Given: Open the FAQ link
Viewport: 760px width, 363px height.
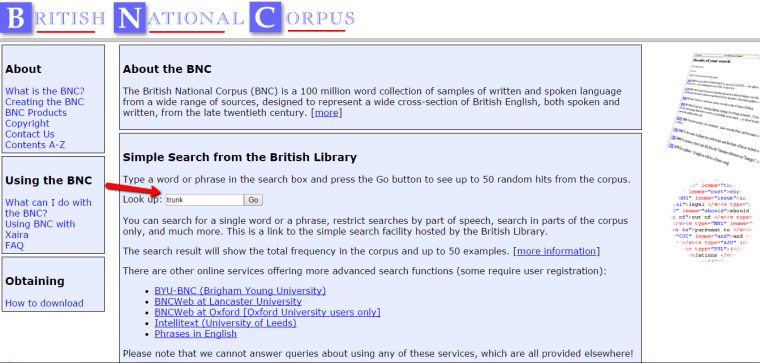Looking at the screenshot, I should click(15, 246).
